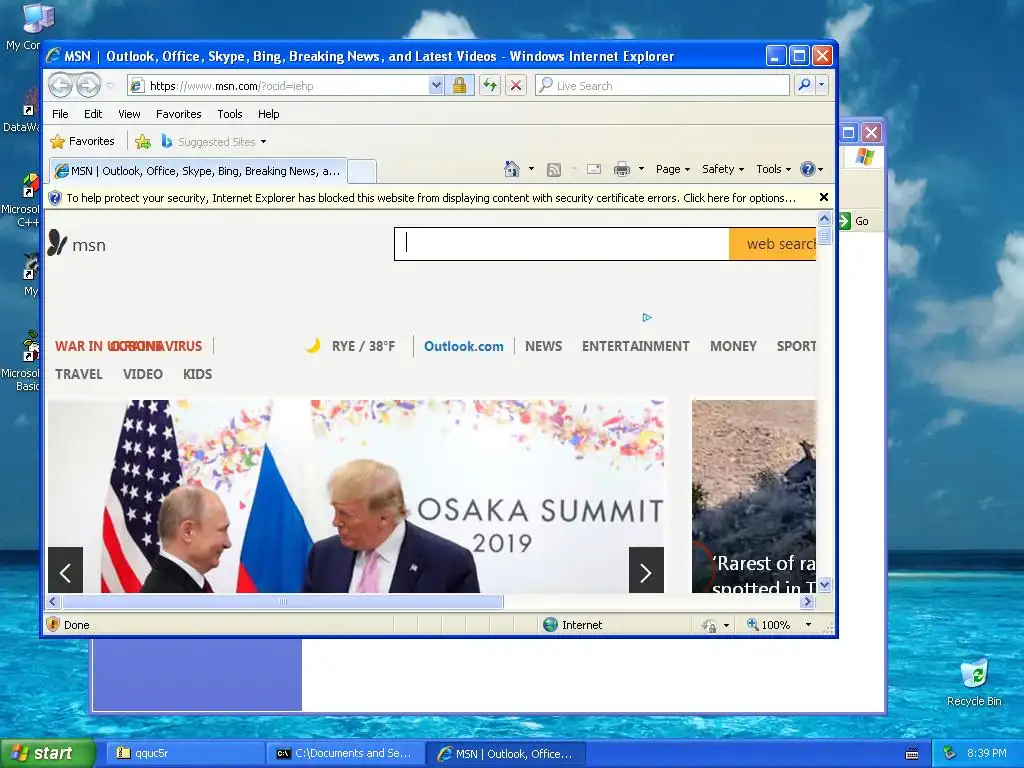Click the horizontal scrollbar thumb

tap(282, 601)
